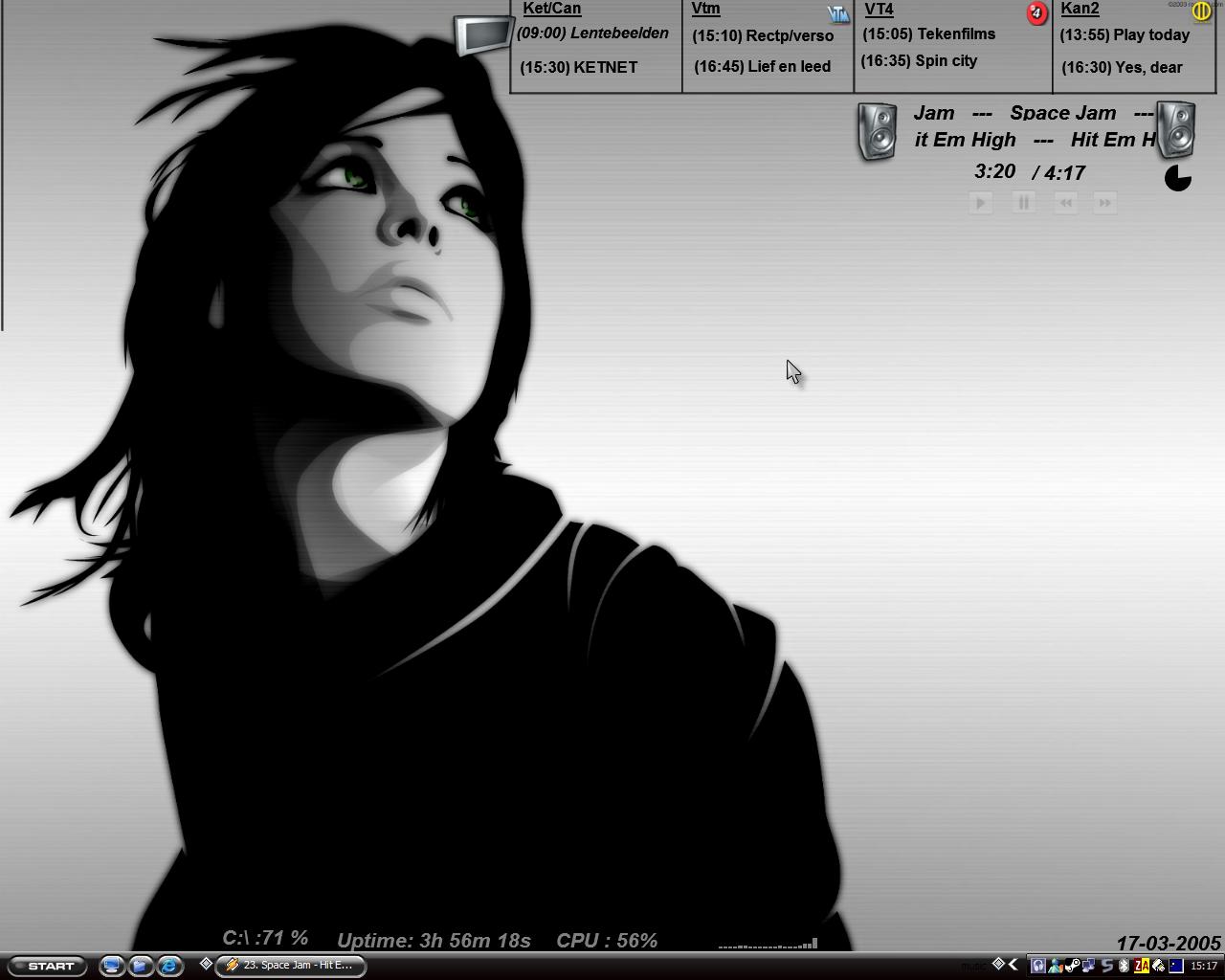Click the yellow Kan2 logo icon
The image size is (1225, 980).
1201,11
